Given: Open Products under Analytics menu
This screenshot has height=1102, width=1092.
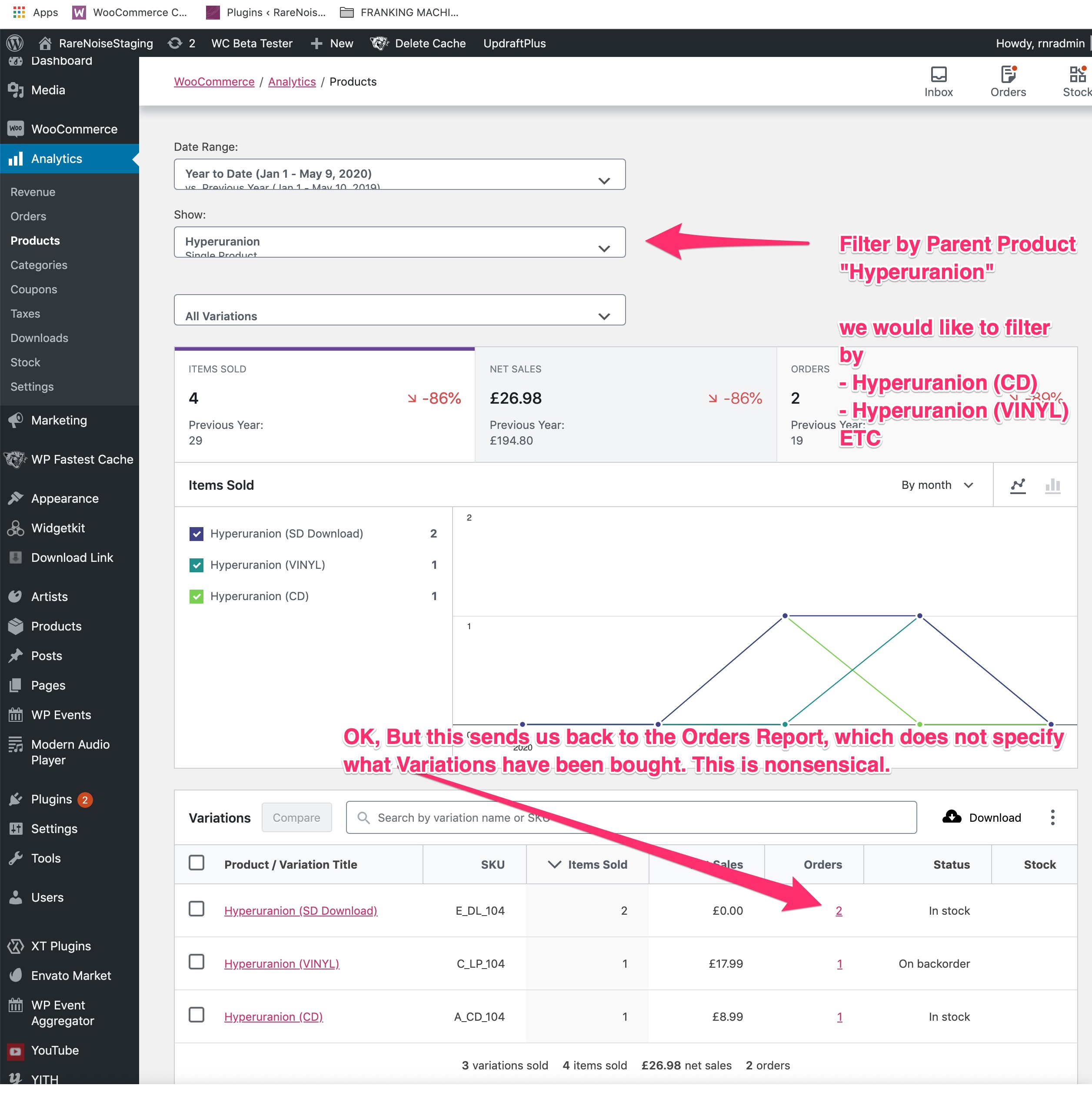Looking at the screenshot, I should (34, 240).
